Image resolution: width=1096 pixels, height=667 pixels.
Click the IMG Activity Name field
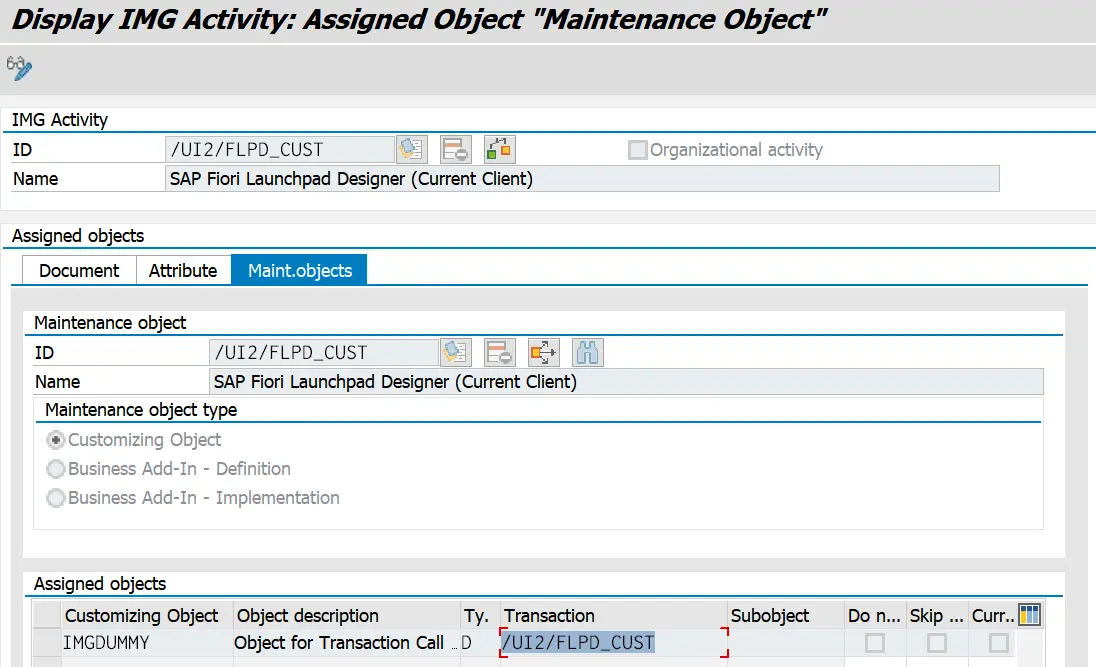pyautogui.click(x=582, y=179)
